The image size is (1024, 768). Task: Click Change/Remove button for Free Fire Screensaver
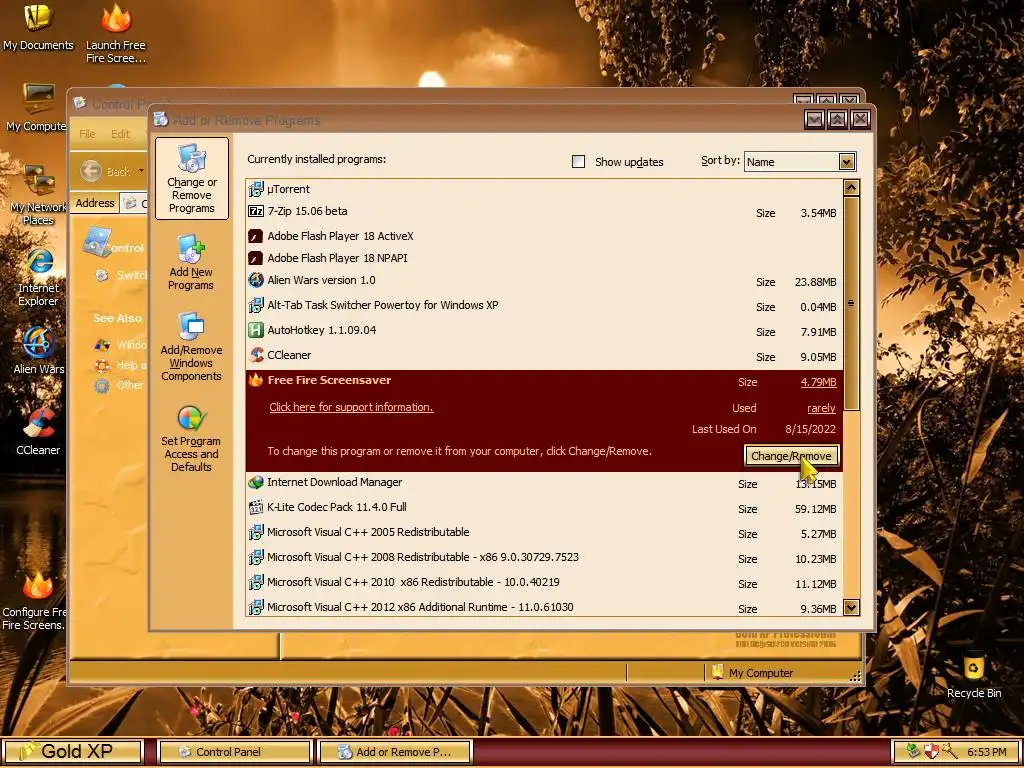coord(791,456)
